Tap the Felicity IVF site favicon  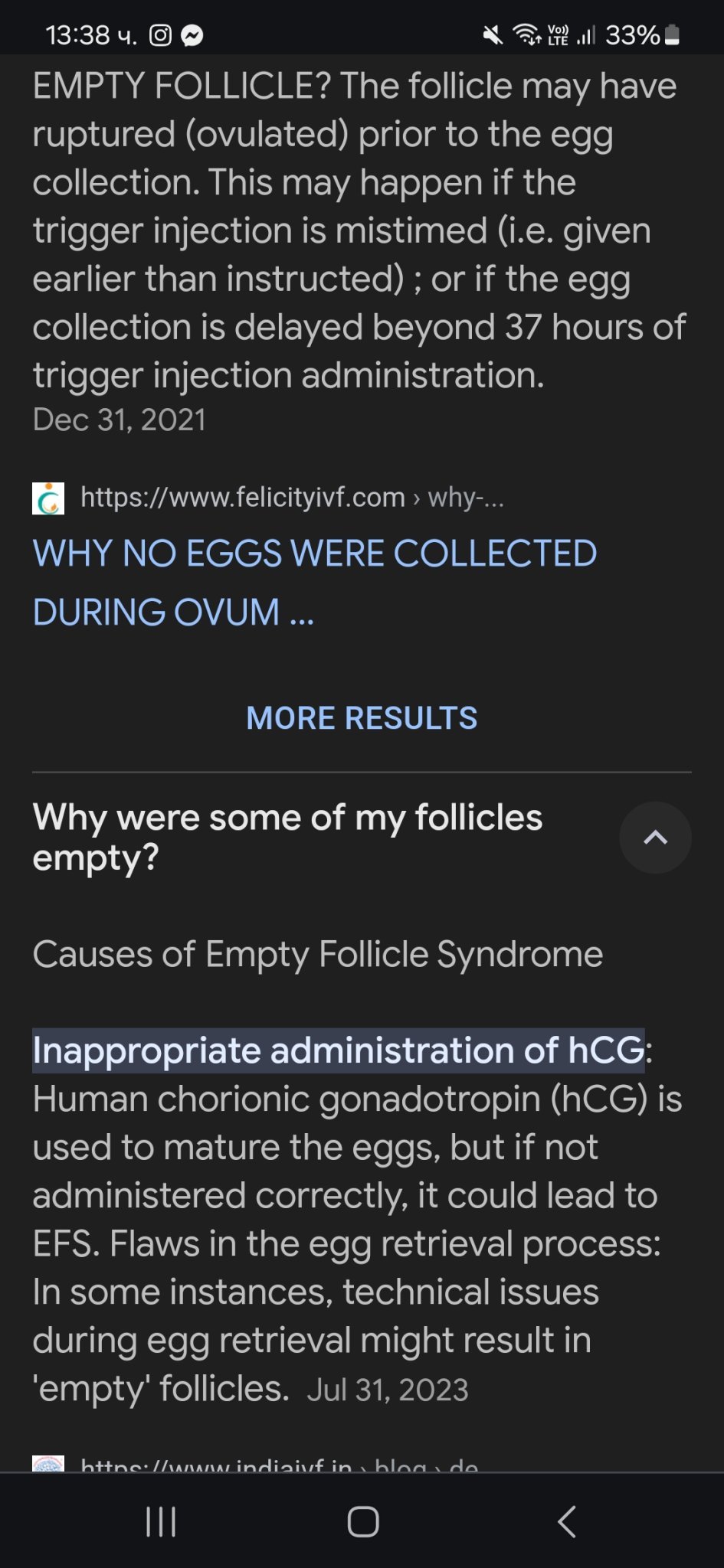tap(48, 498)
